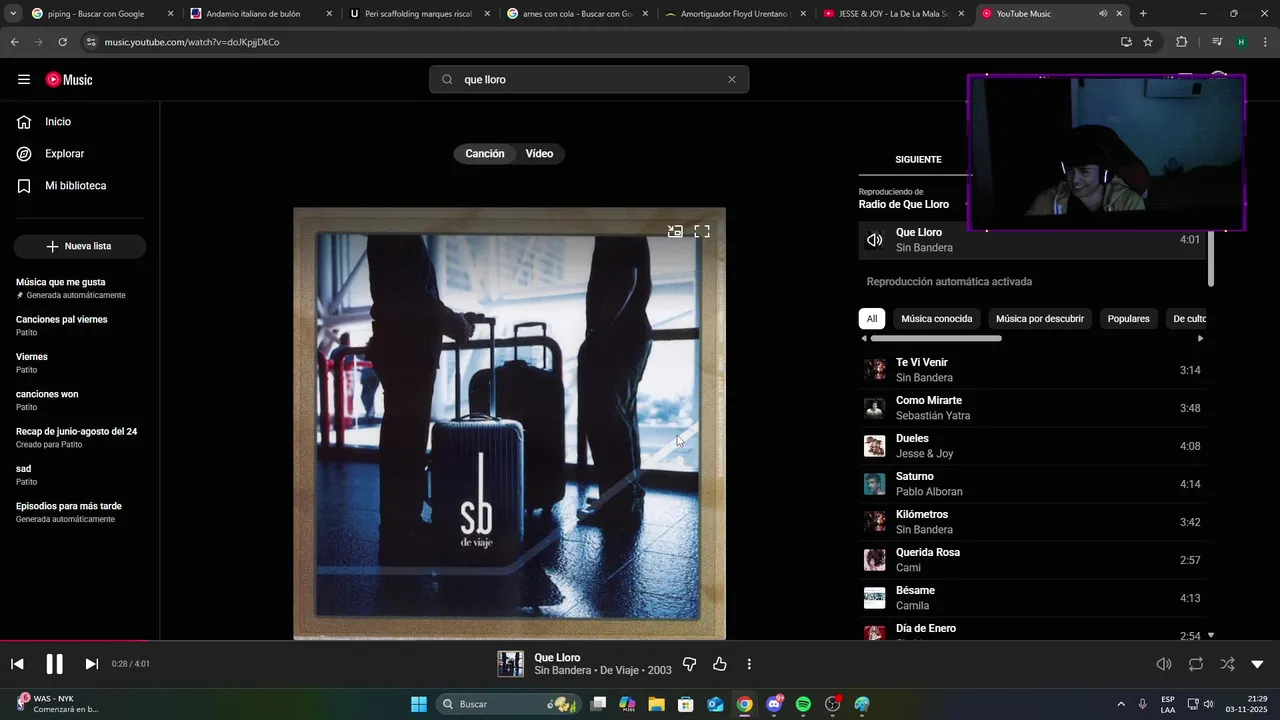The width and height of the screenshot is (1280, 720).
Task: Switch to JESSE & JOY browser tab
Action: pyautogui.click(x=894, y=14)
